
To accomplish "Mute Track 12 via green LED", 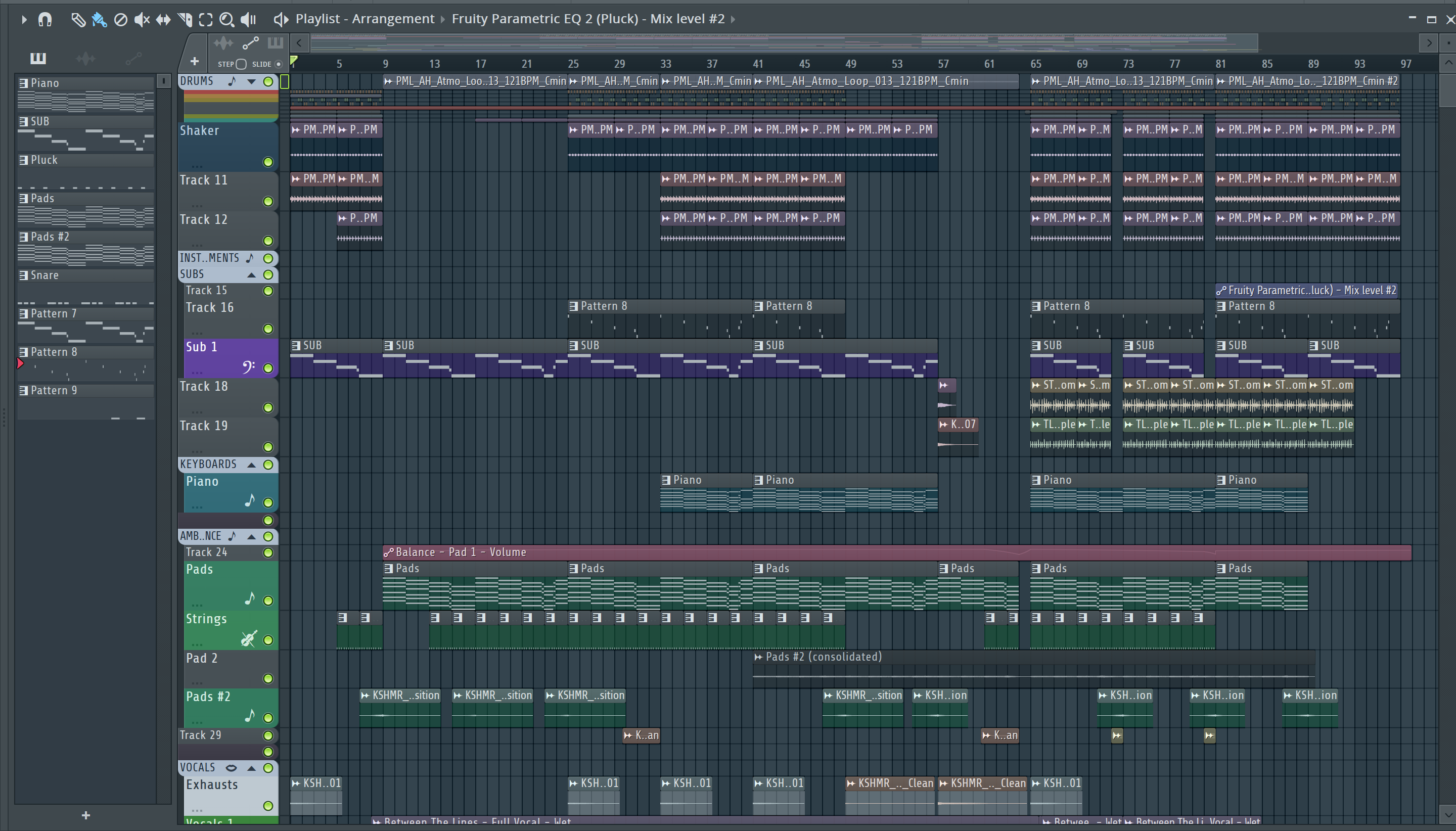I will tap(267, 240).
